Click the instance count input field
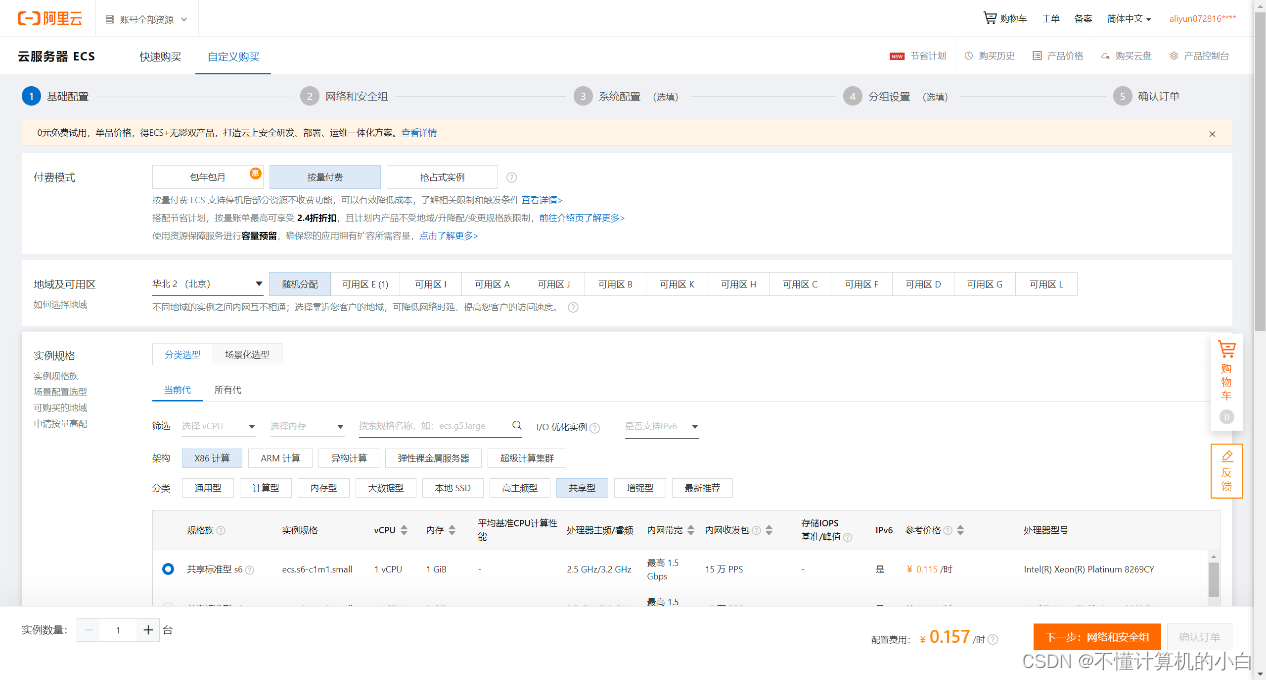Viewport: 1266px width, 680px height. pyautogui.click(x=118, y=630)
